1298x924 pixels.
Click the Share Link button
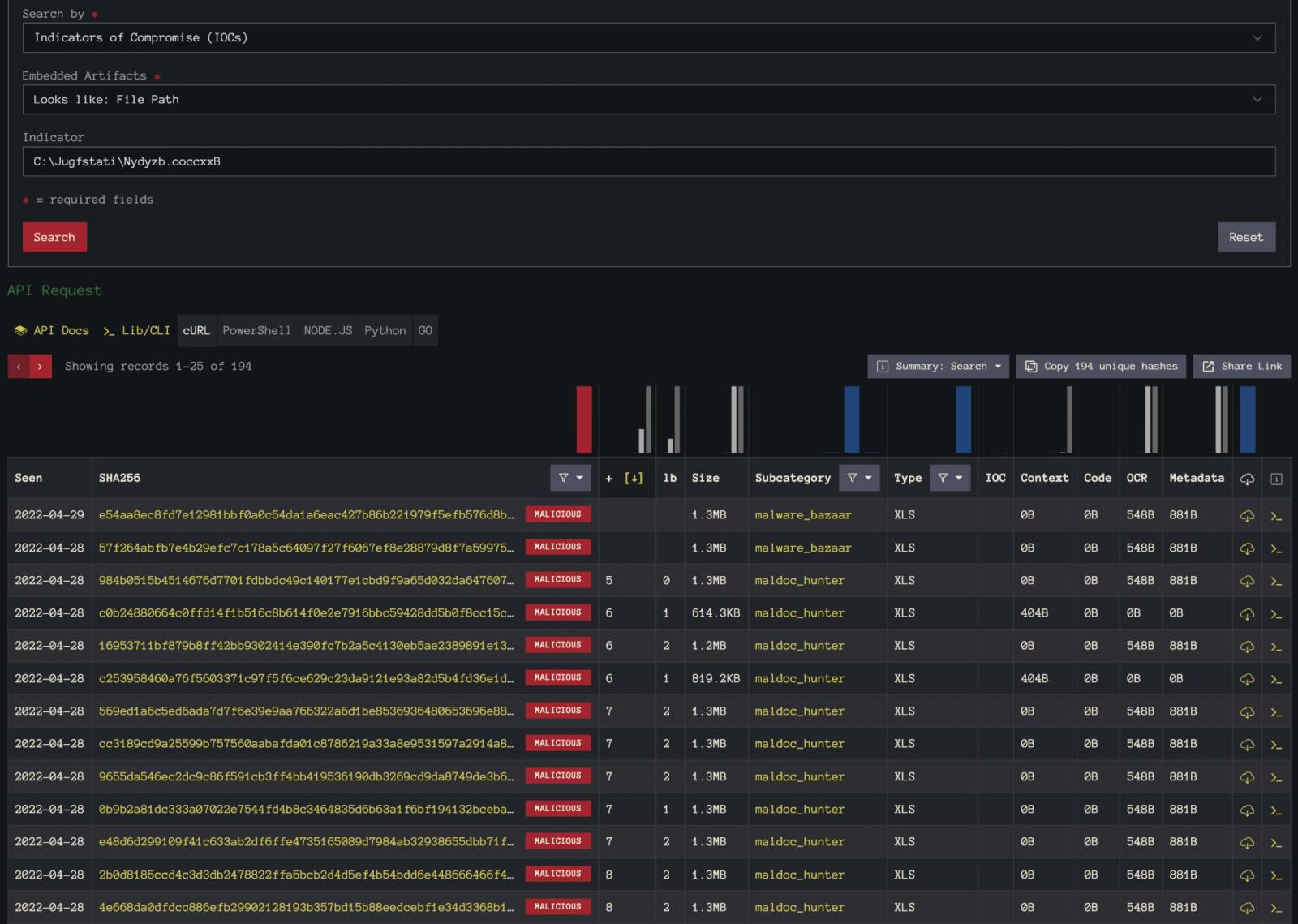tap(1241, 367)
